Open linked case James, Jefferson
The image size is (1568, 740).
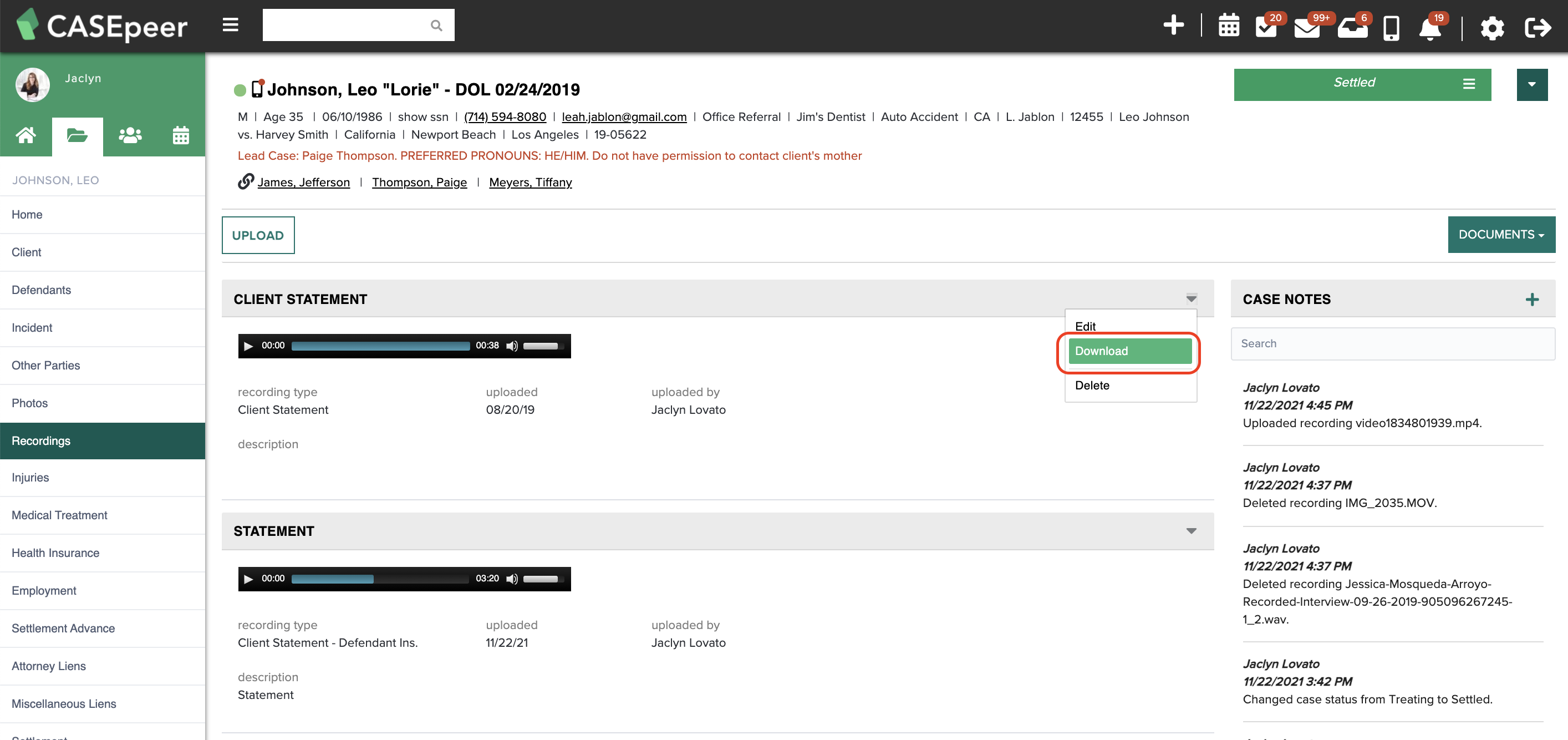click(303, 182)
